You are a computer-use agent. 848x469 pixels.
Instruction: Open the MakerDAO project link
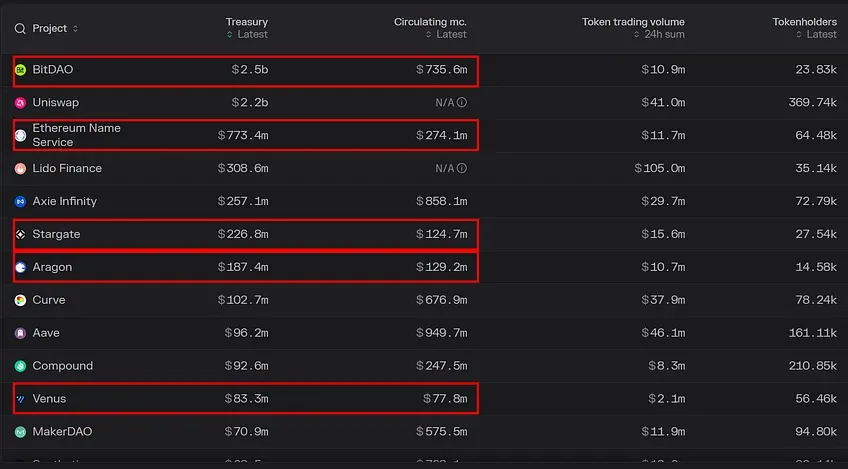(x=62, y=432)
